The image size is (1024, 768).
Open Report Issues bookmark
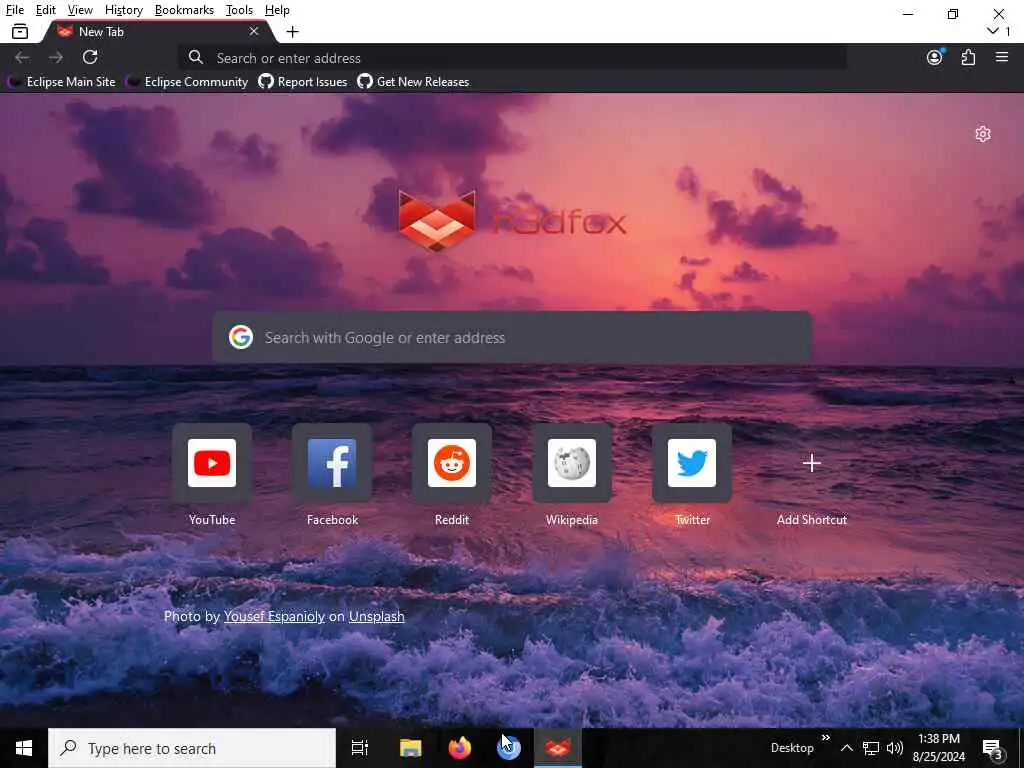click(x=302, y=82)
